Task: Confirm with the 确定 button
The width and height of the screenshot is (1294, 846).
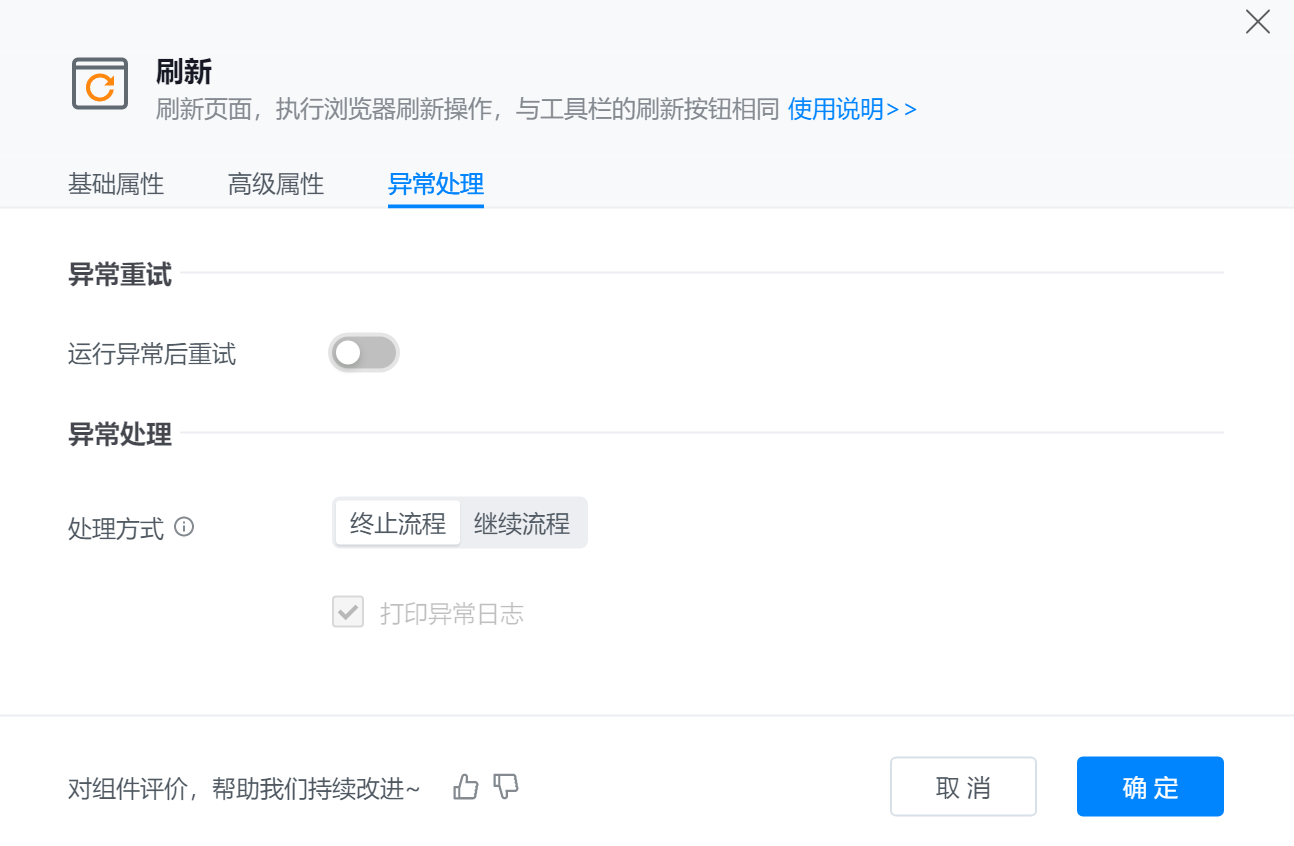Action: click(x=1150, y=787)
